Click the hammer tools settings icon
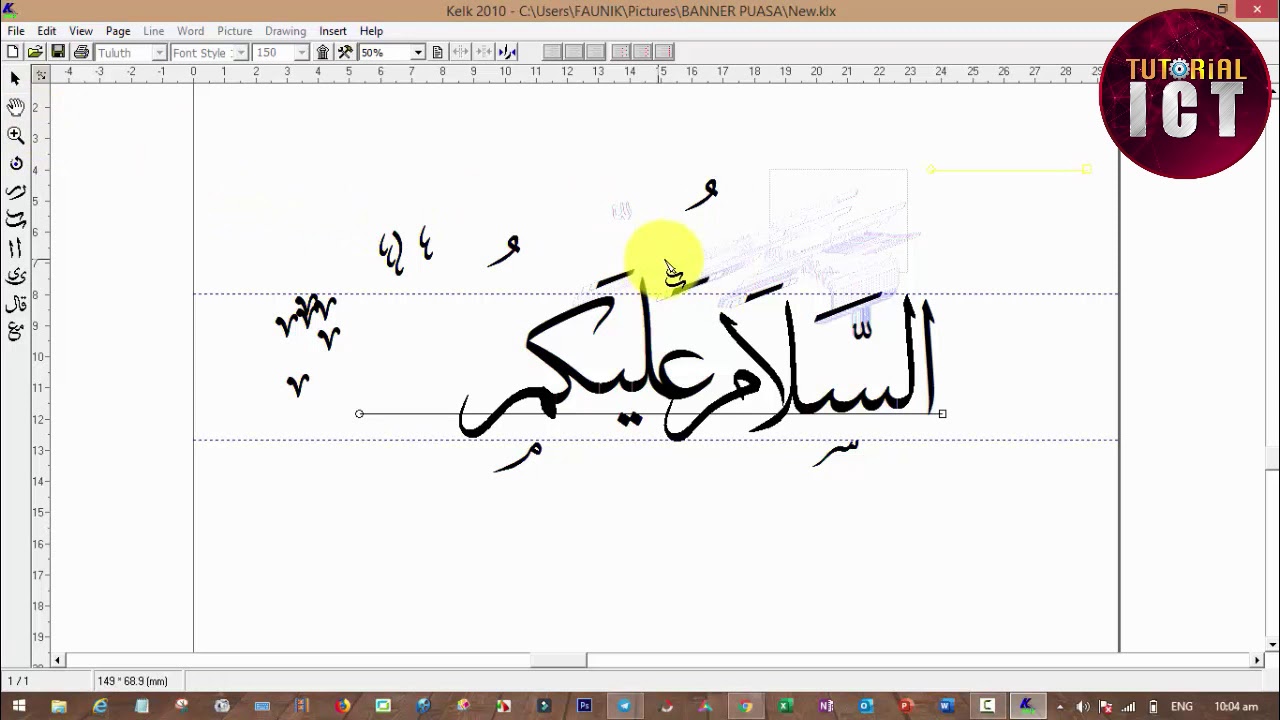 tap(345, 52)
